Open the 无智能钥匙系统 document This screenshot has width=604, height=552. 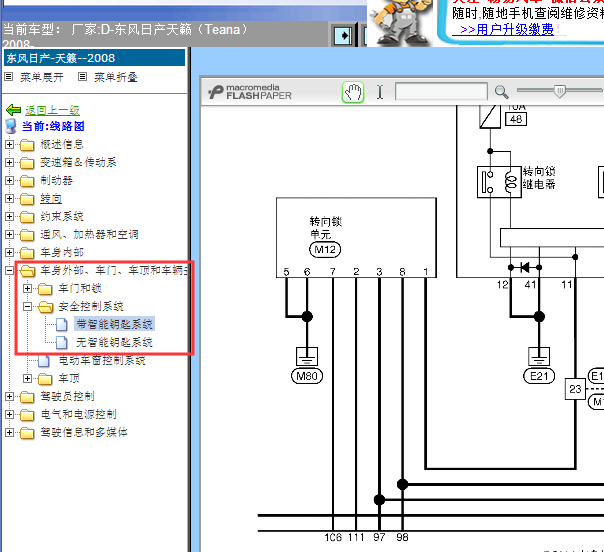114,342
